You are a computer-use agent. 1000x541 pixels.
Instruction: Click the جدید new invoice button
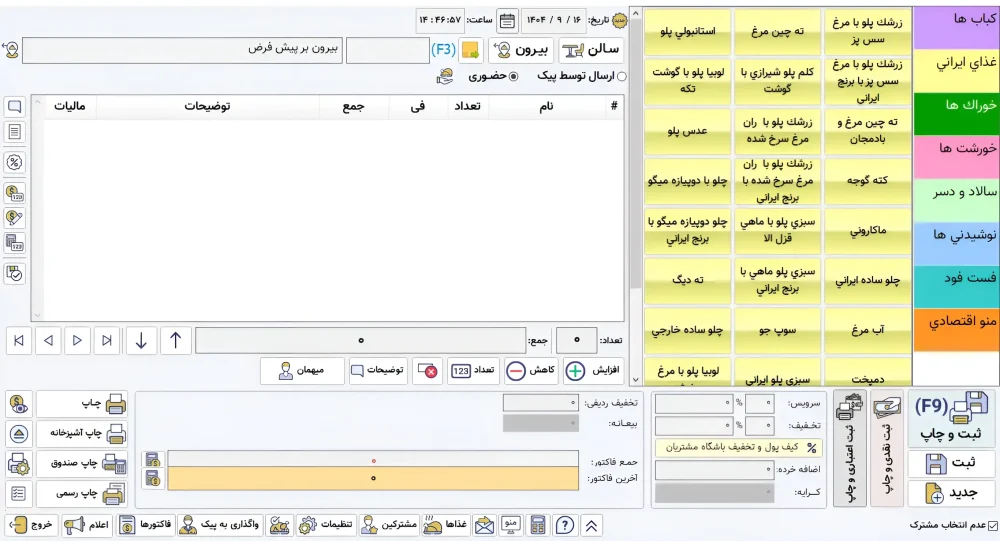coord(951,493)
